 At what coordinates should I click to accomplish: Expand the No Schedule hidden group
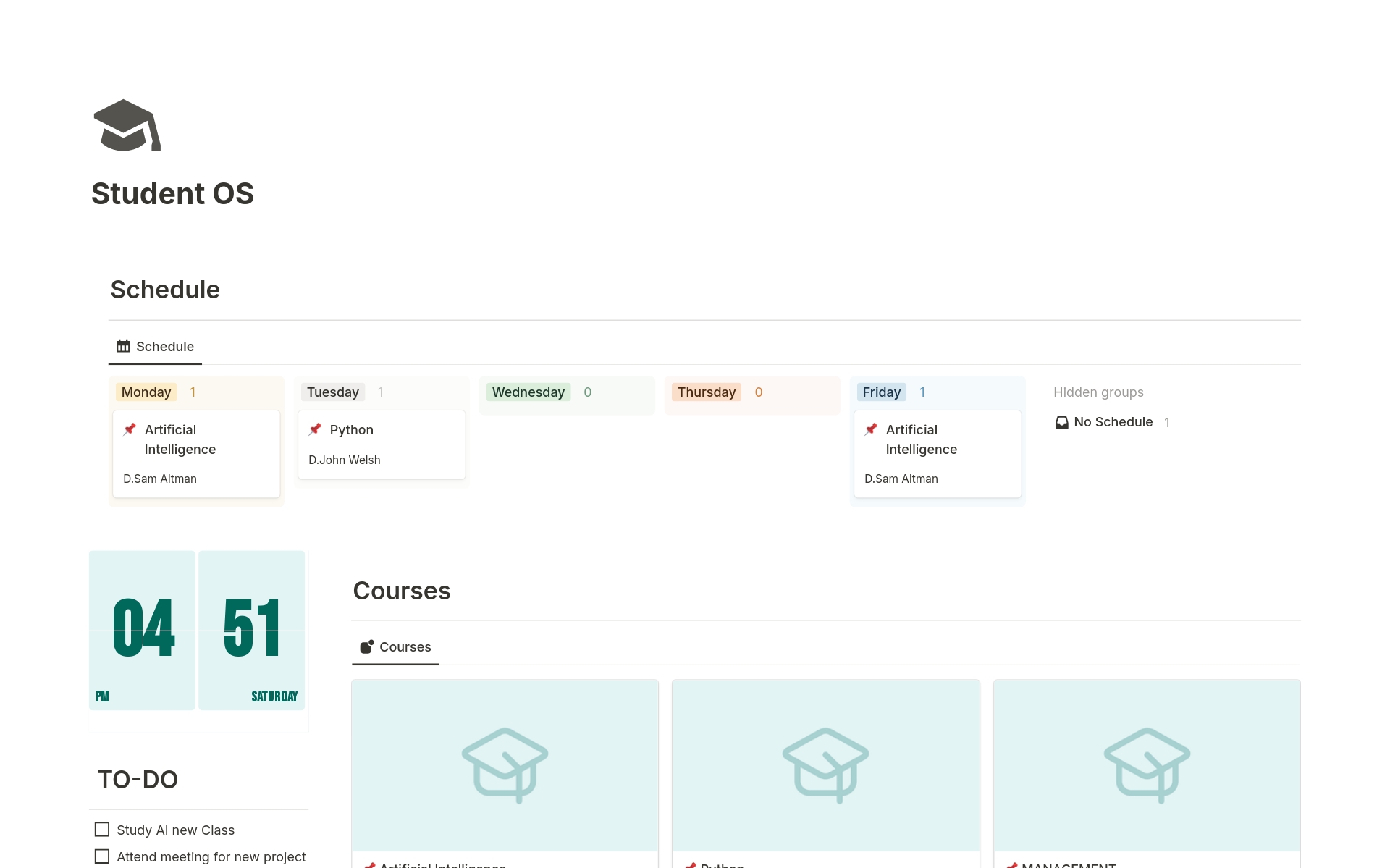coord(1113,422)
